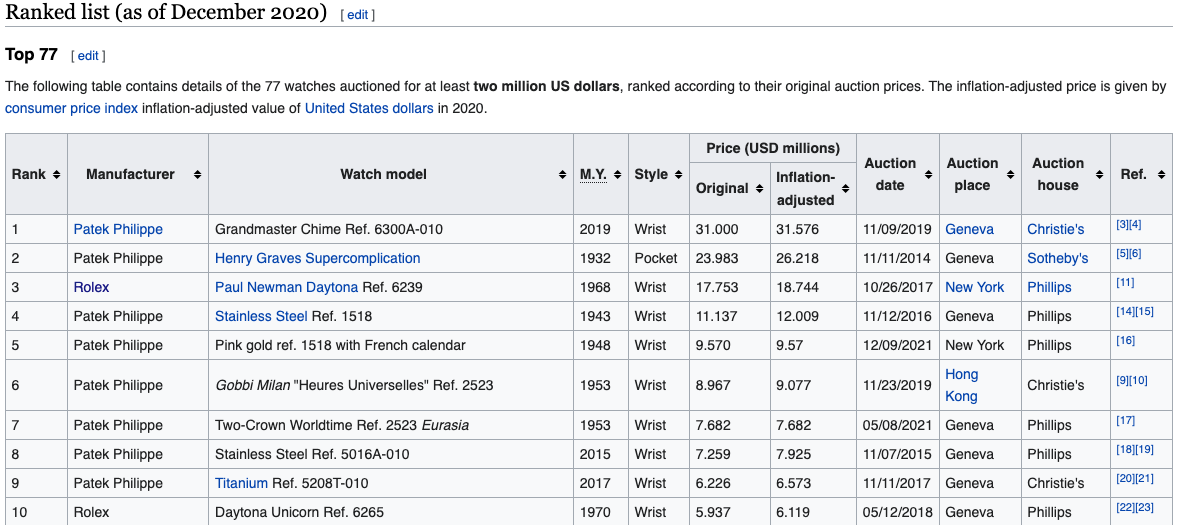Click Sotheby's auction house link
The image size is (1177, 525).
tap(1057, 258)
